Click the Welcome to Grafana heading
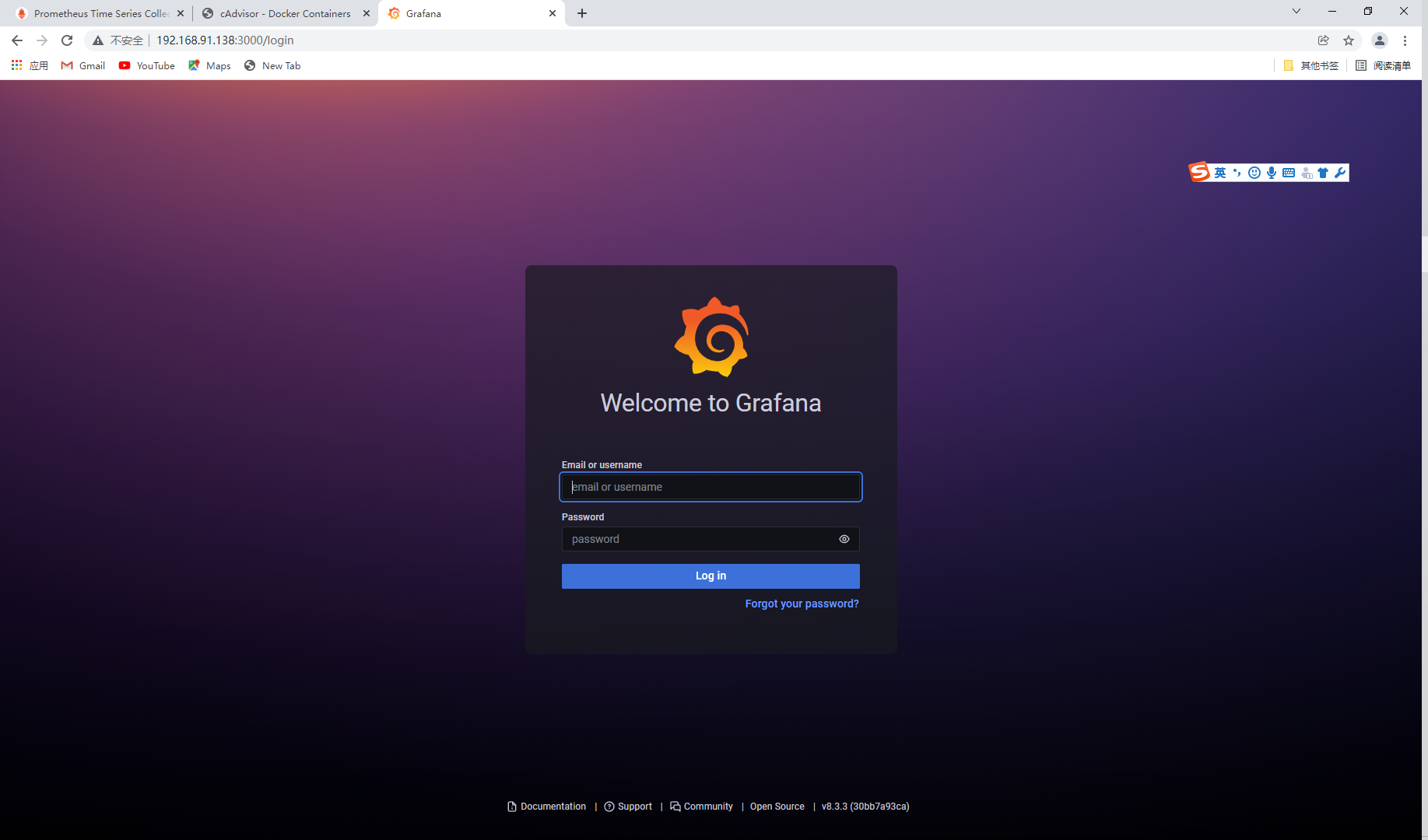The height and width of the screenshot is (840, 1428). (710, 403)
